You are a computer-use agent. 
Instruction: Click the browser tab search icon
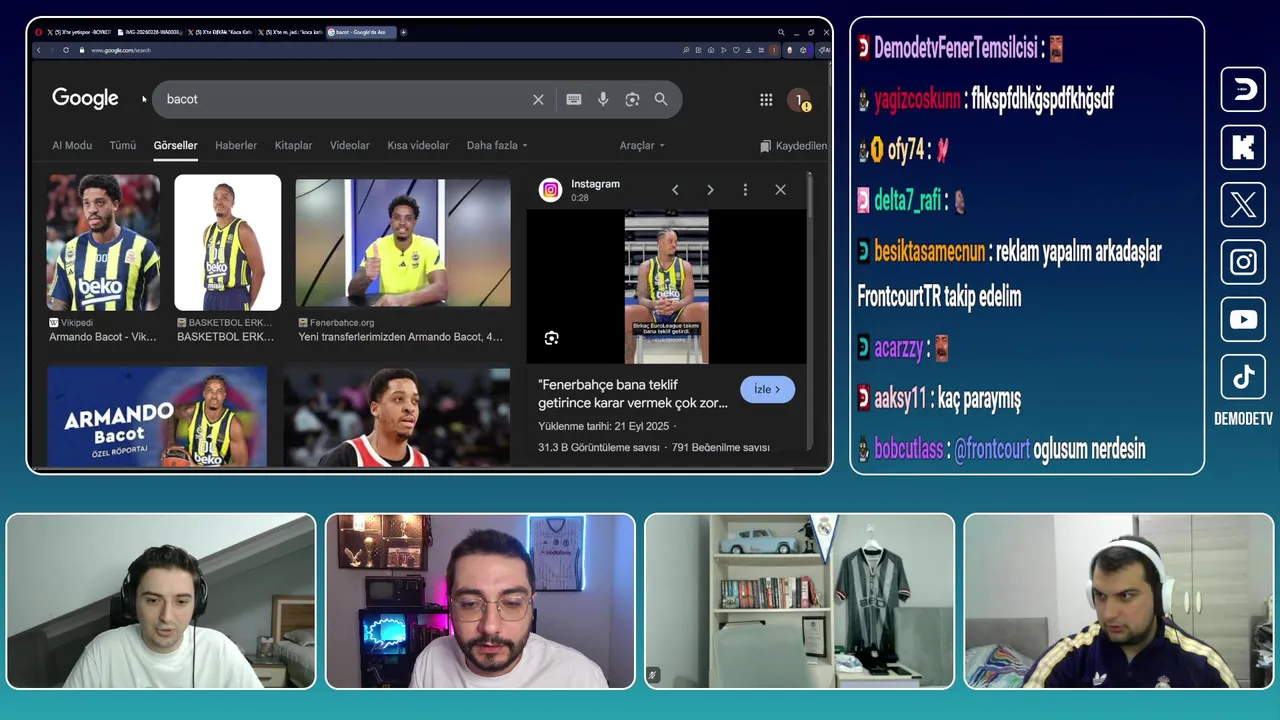(782, 32)
